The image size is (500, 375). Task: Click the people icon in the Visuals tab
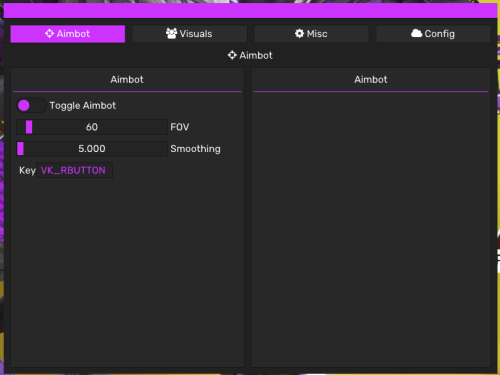tap(171, 34)
